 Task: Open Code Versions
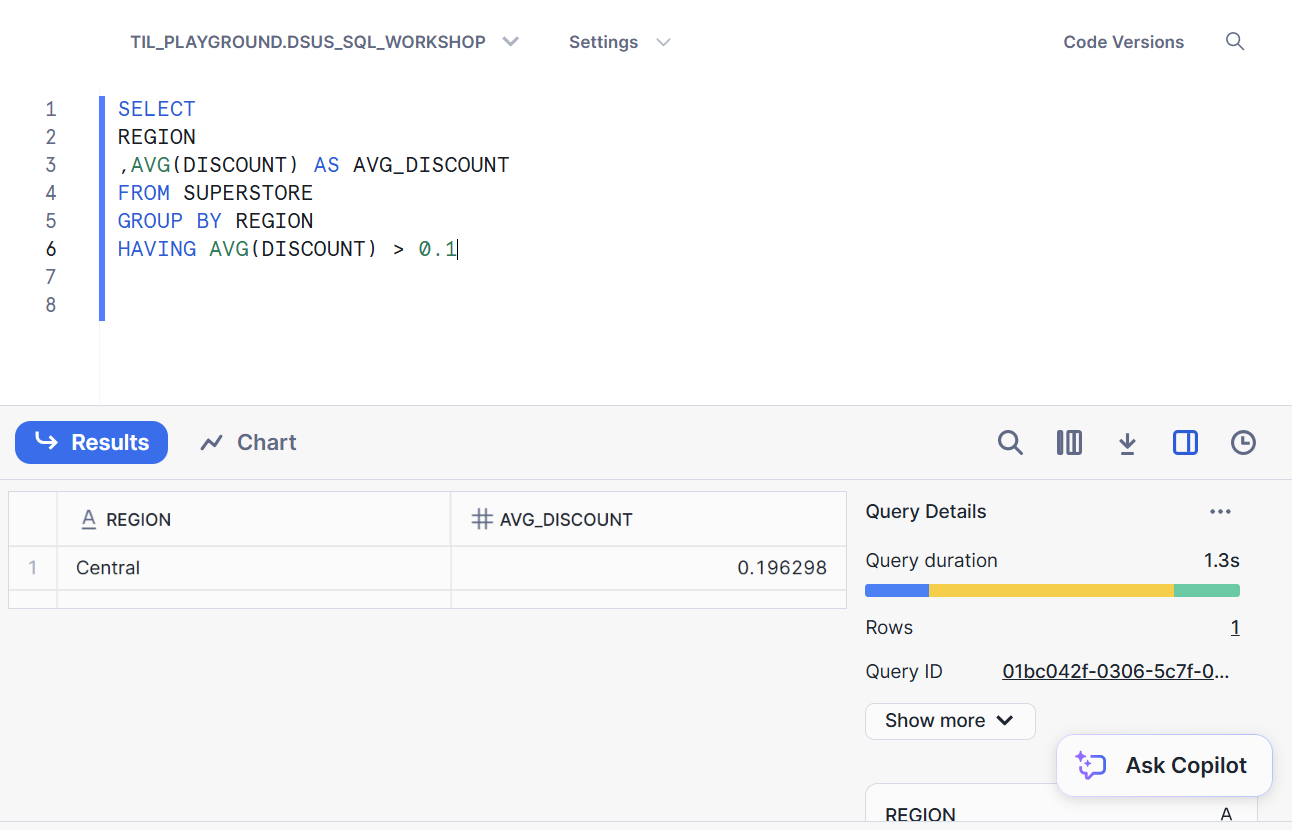point(1123,42)
